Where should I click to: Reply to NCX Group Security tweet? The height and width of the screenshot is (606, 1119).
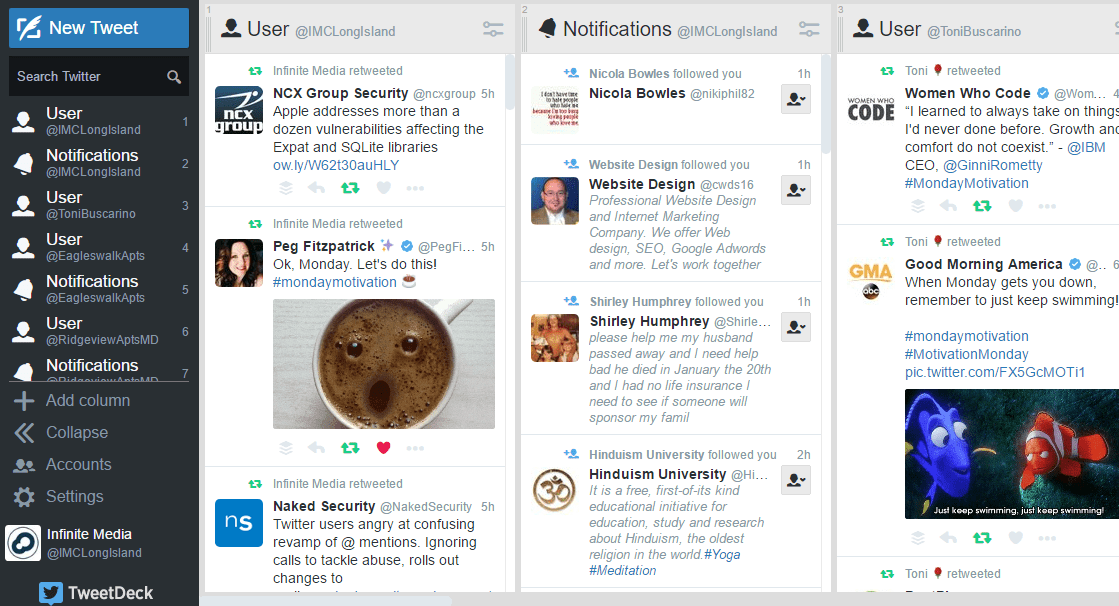pyautogui.click(x=316, y=188)
